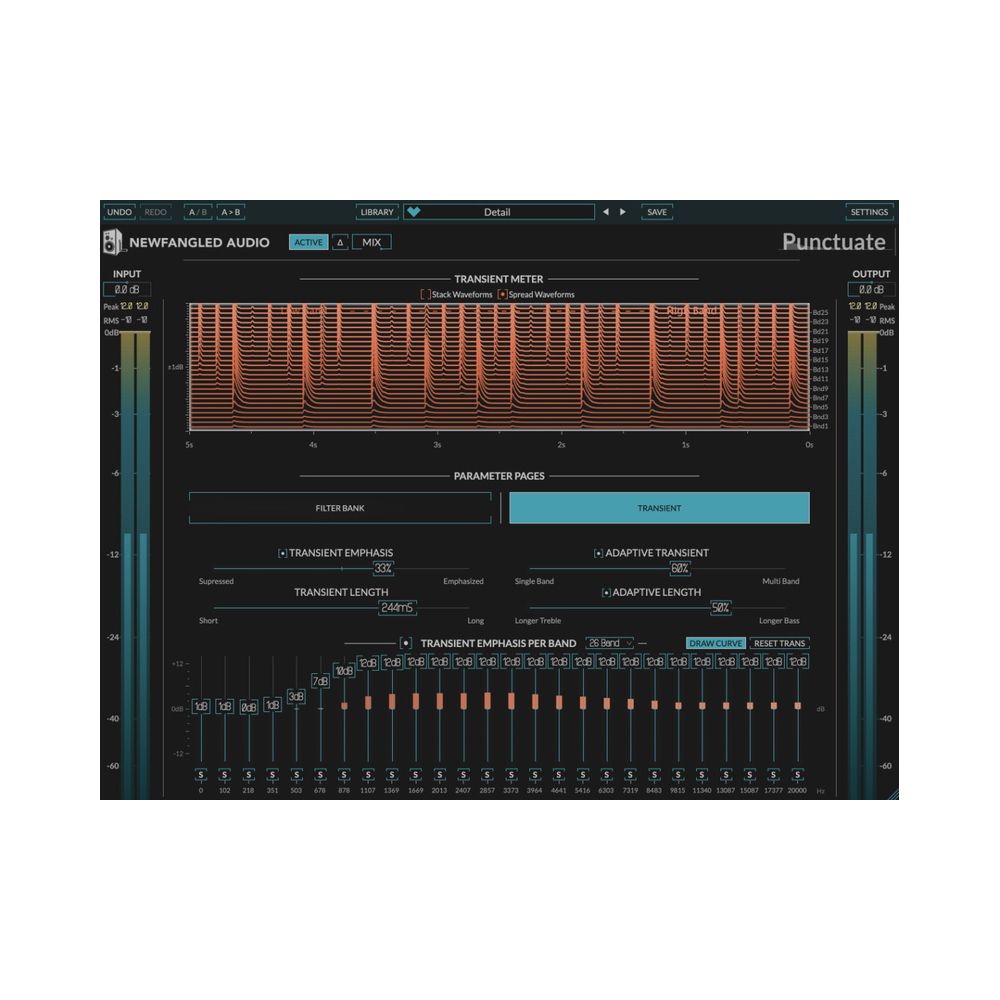Viewport: 1000px width, 1000px height.
Task: Solo the 878 Hz band
Action: tap(344, 775)
